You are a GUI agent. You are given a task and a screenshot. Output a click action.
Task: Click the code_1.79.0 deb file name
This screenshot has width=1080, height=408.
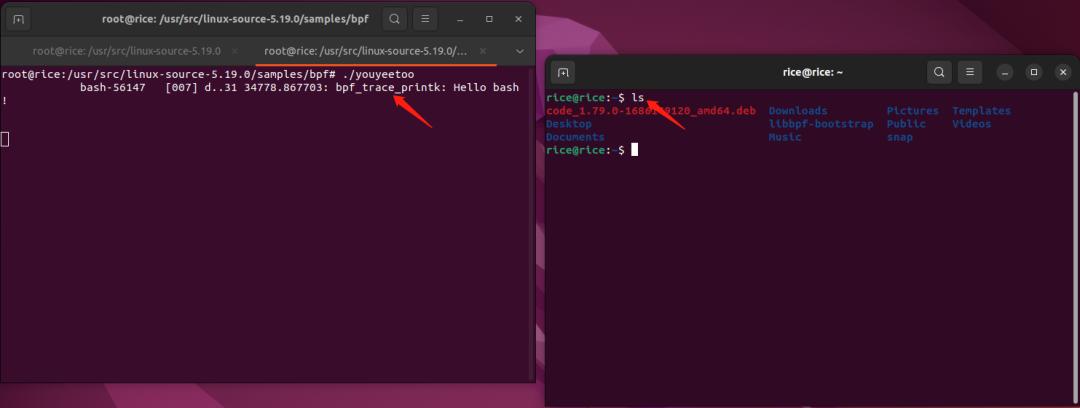(x=650, y=111)
